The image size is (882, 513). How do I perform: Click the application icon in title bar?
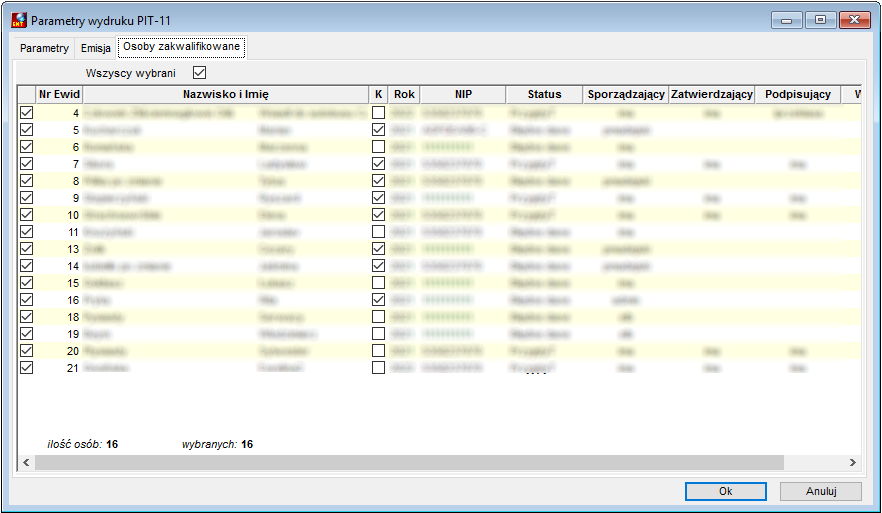pos(19,20)
